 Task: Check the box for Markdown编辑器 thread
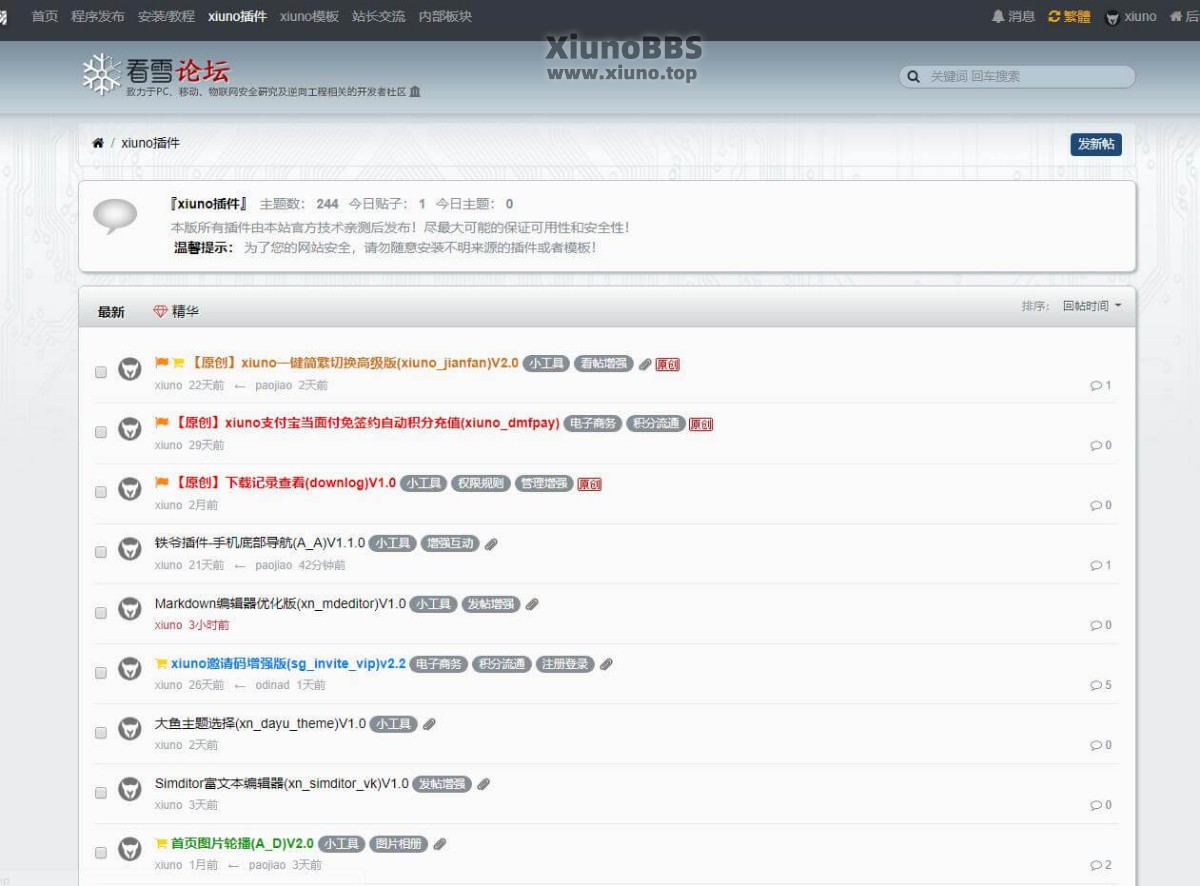click(101, 612)
